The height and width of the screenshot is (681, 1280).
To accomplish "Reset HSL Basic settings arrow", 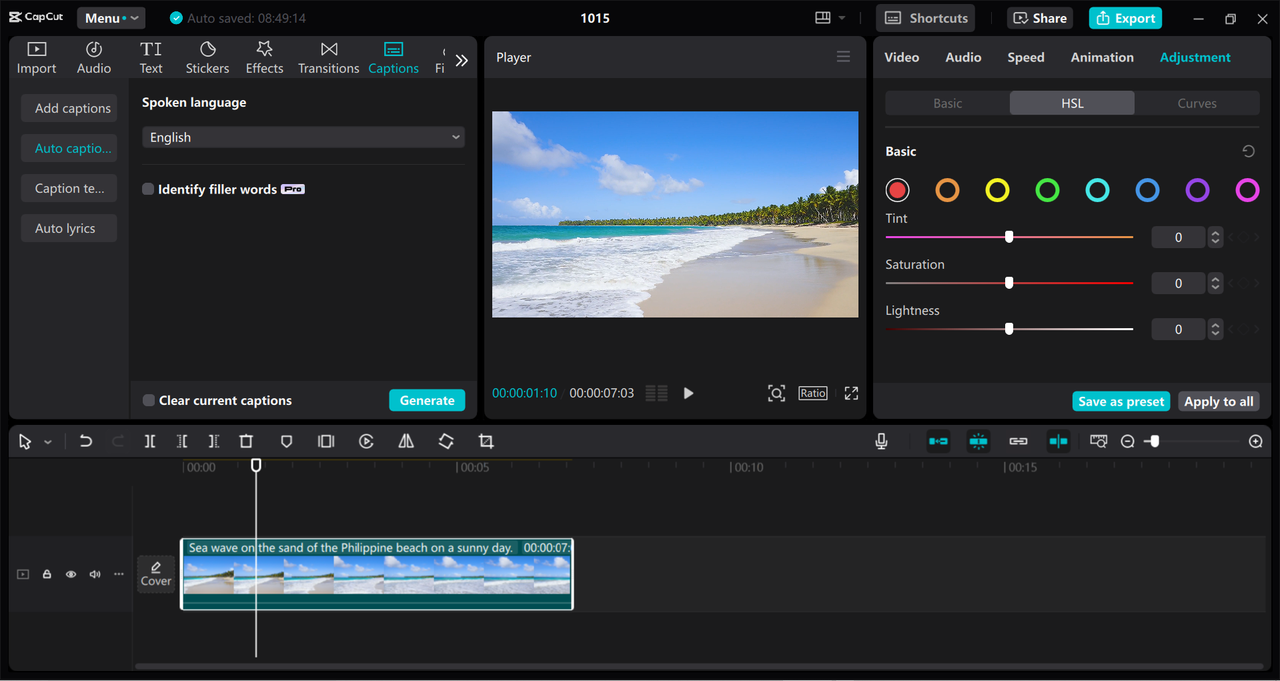I will point(1248,151).
